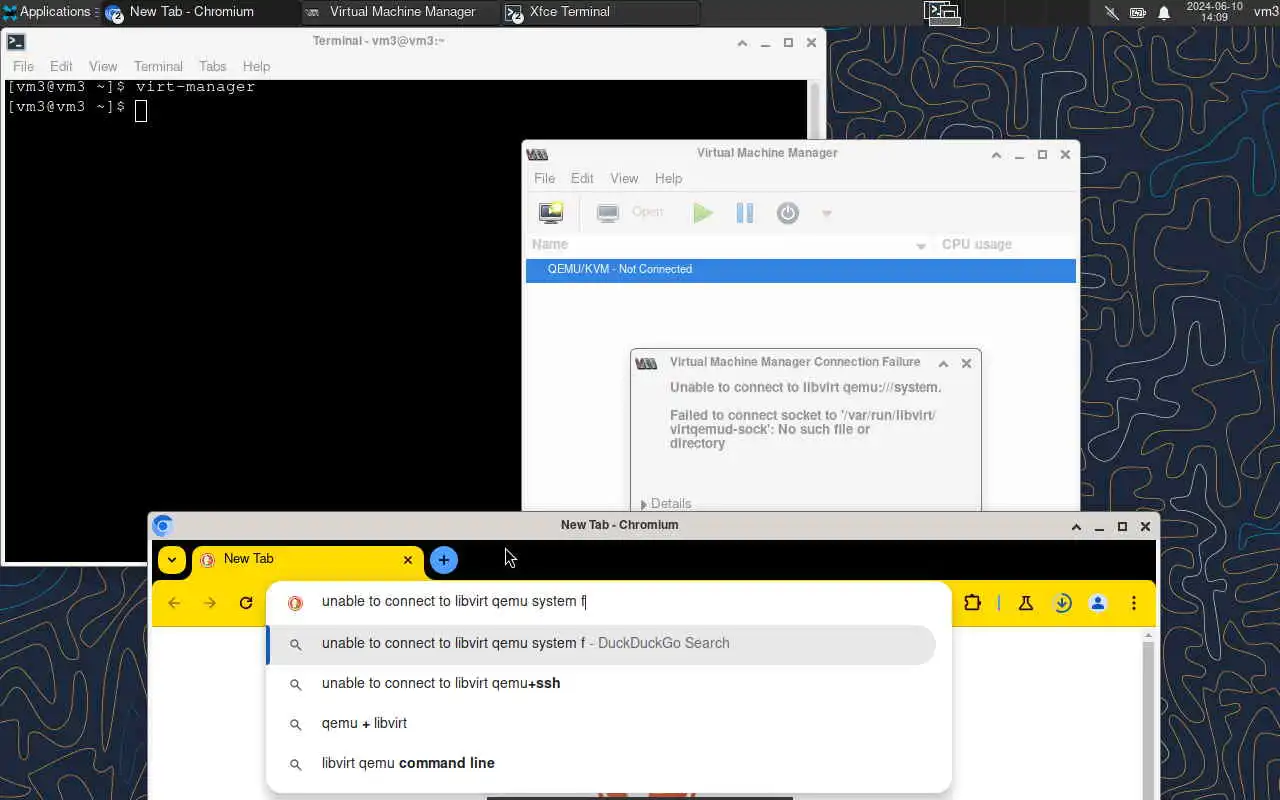
Task: Click the Chromium downloads icon
Action: tap(1063, 603)
